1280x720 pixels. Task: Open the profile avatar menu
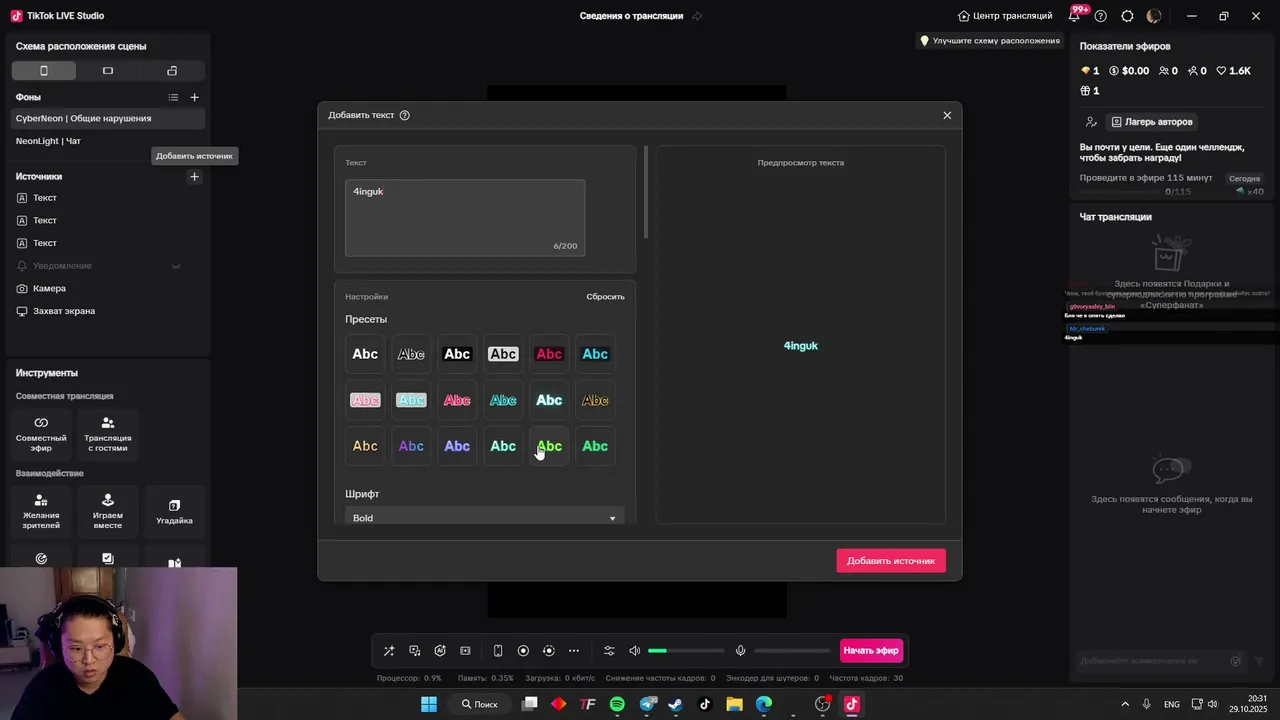click(1154, 16)
